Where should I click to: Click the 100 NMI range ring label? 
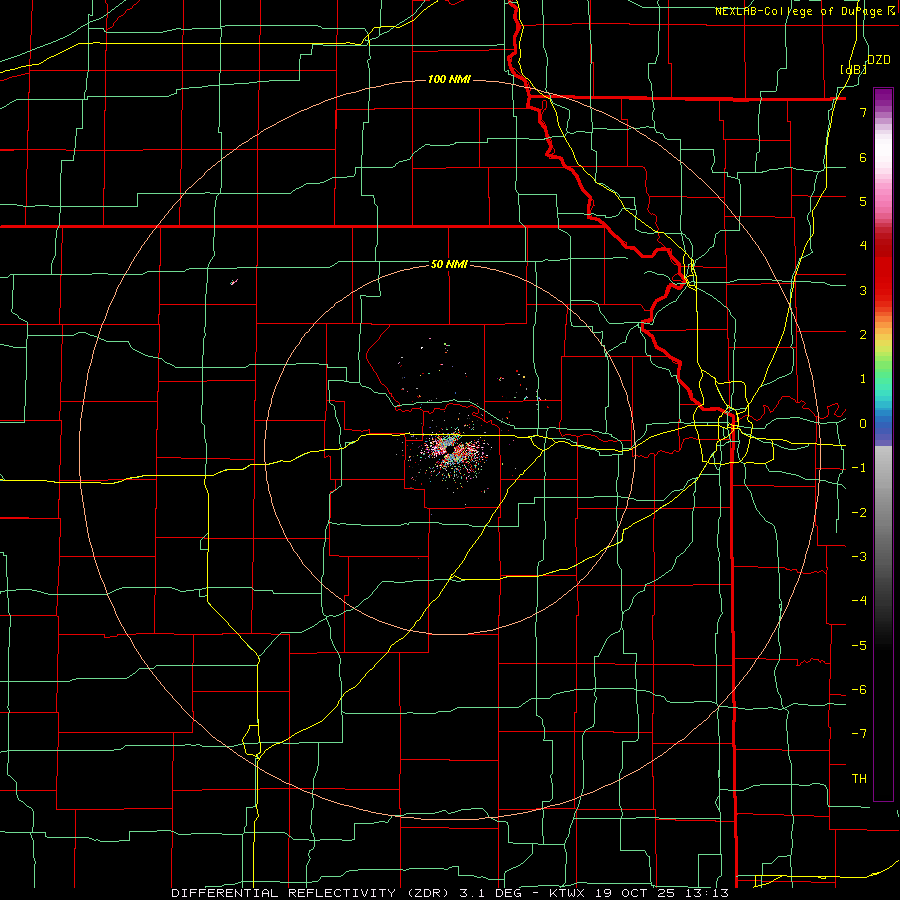(449, 79)
